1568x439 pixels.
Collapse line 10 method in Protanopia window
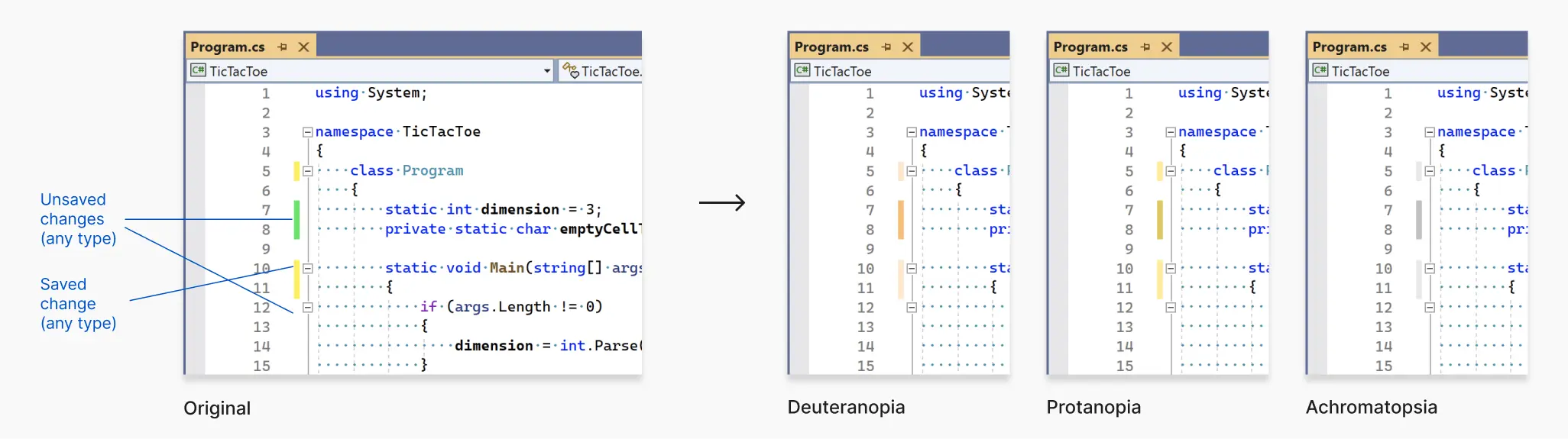tap(1171, 268)
